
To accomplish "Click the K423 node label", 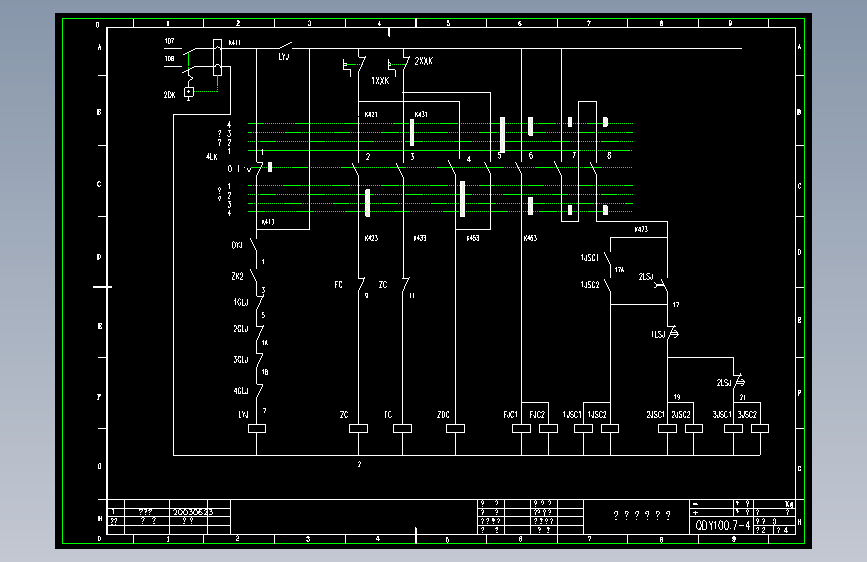I will 371,238.
